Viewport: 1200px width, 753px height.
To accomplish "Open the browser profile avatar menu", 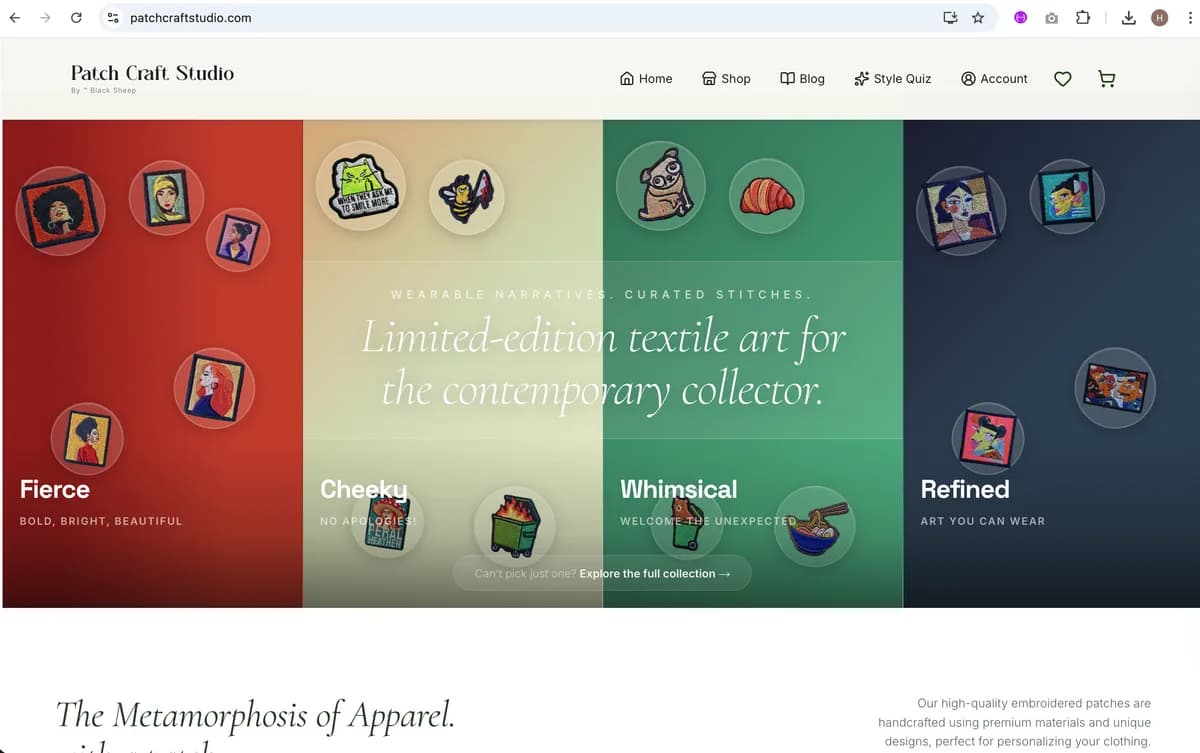I will 1158,17.
